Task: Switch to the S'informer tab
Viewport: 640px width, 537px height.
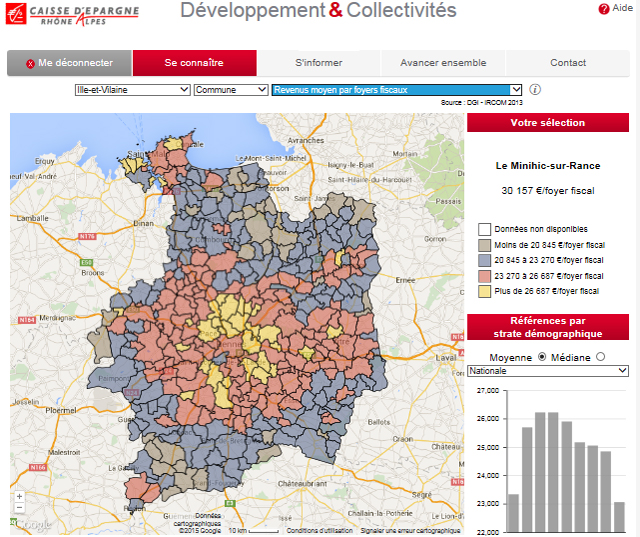Action: 318,63
